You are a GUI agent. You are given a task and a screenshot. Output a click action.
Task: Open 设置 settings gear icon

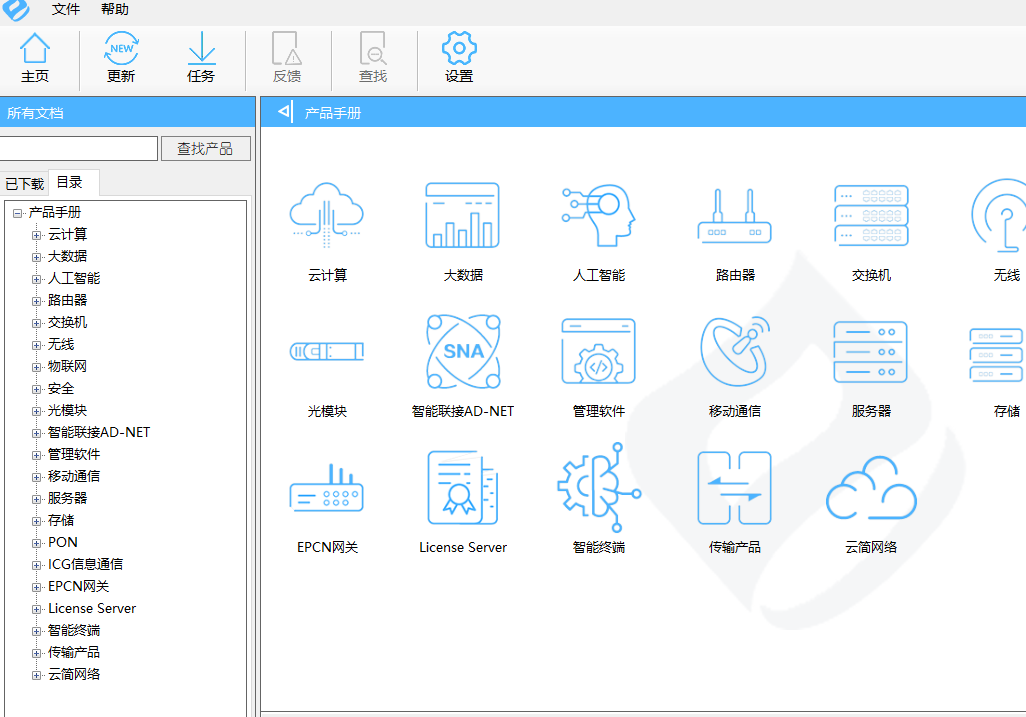tap(459, 58)
